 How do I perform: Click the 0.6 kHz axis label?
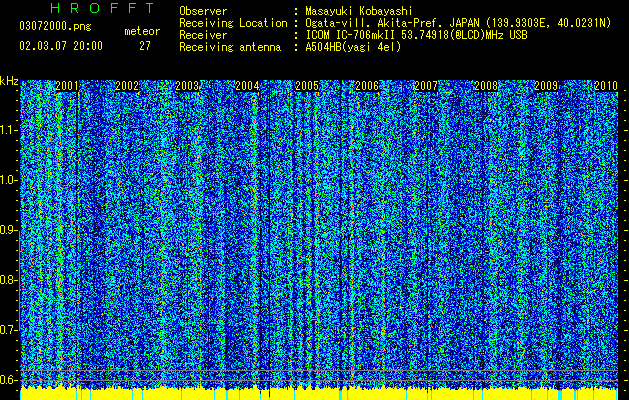pyautogui.click(x=8, y=380)
